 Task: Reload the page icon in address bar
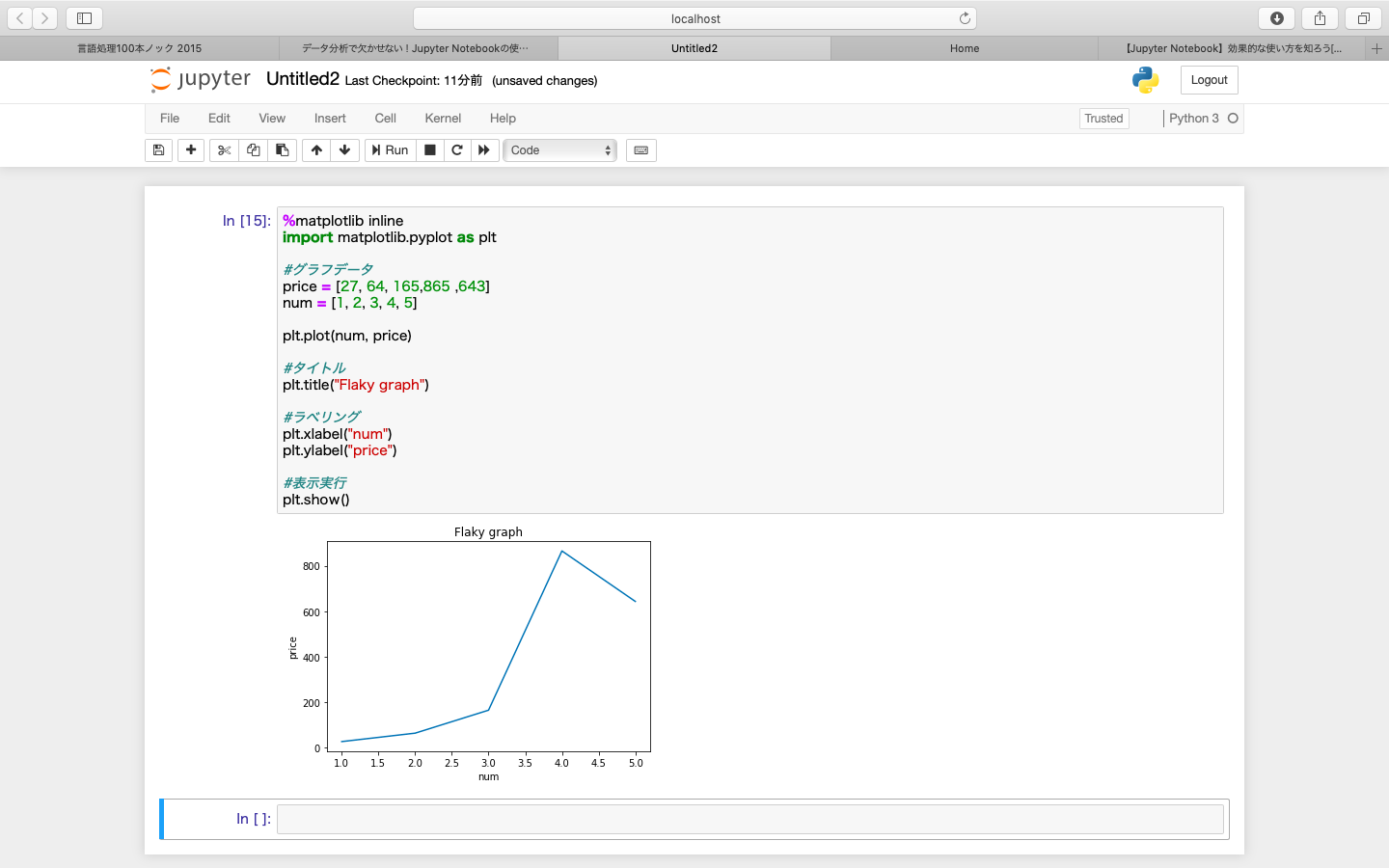965,18
